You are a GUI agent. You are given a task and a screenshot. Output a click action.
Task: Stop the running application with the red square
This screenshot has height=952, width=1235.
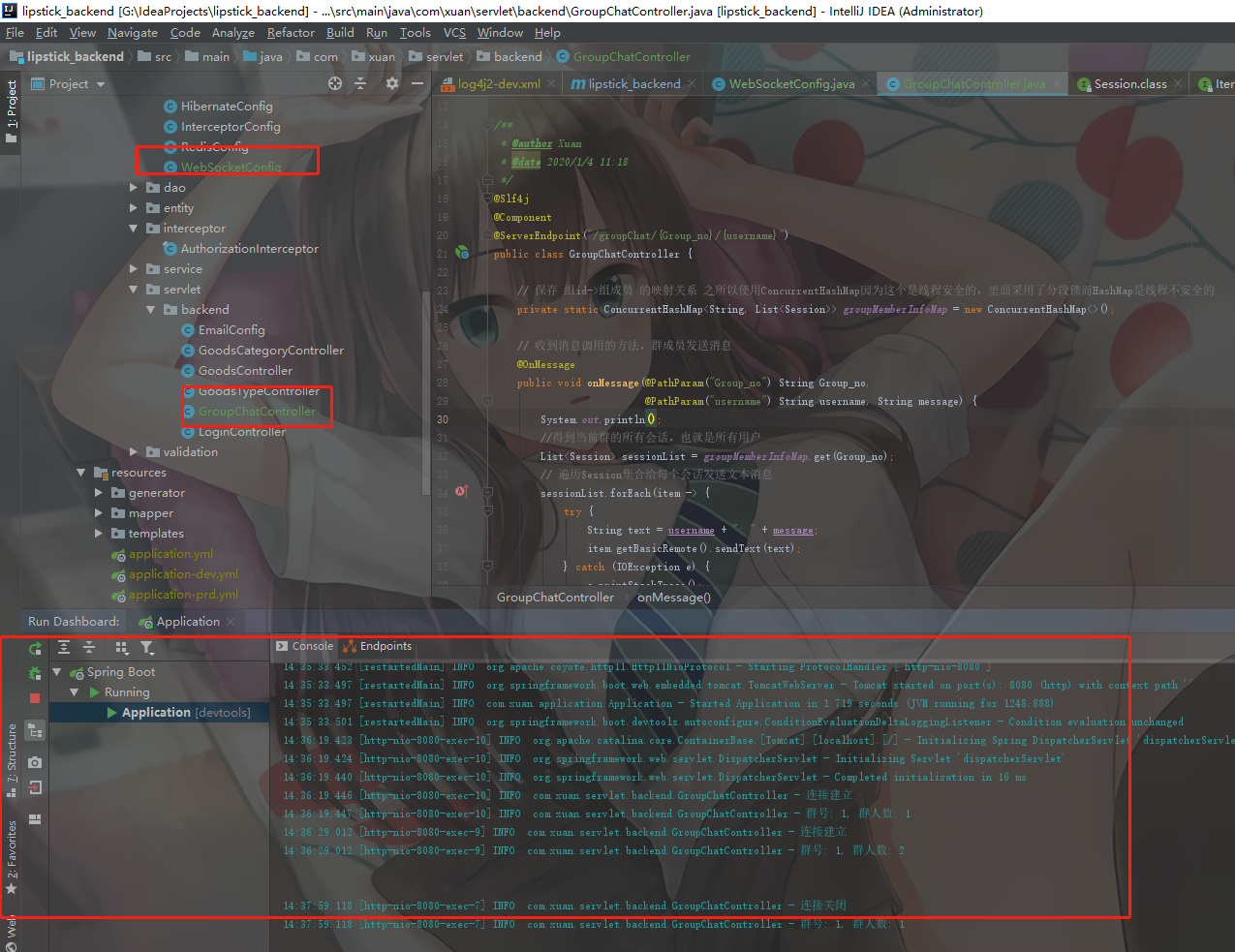coord(35,698)
